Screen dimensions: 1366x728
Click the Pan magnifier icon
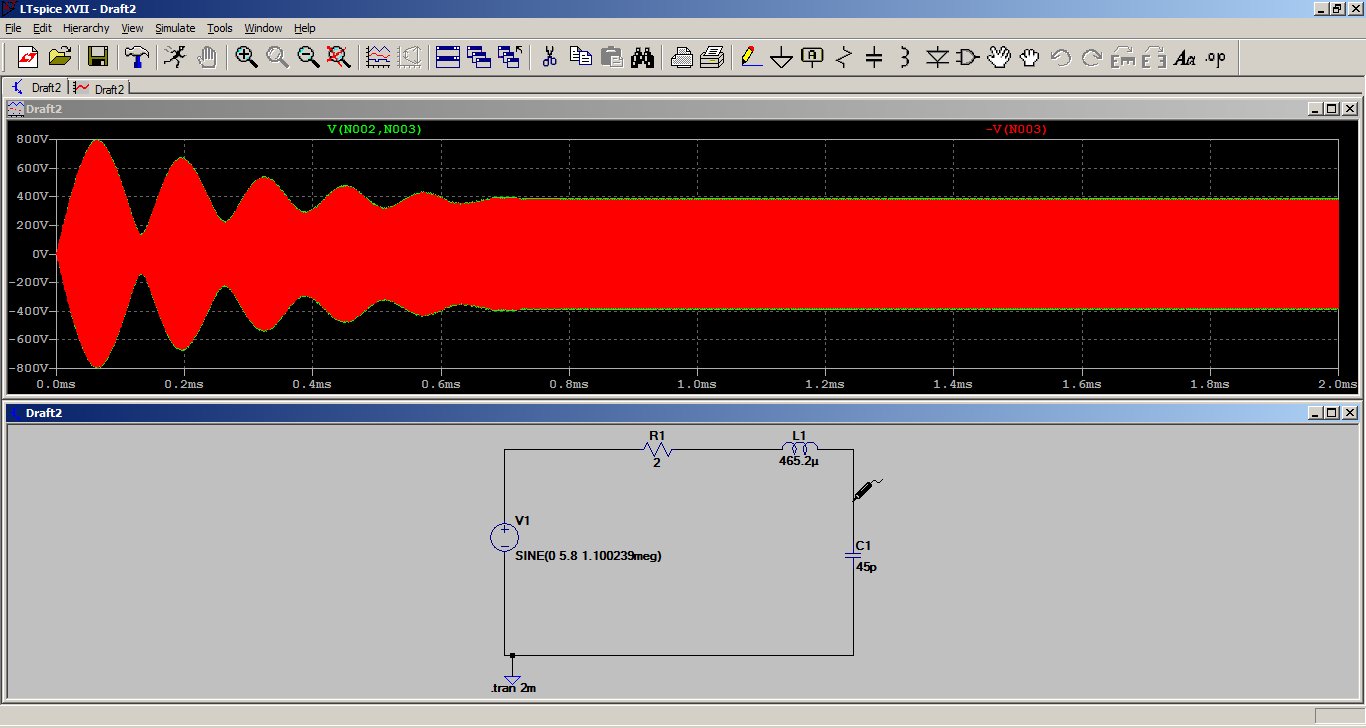point(277,57)
